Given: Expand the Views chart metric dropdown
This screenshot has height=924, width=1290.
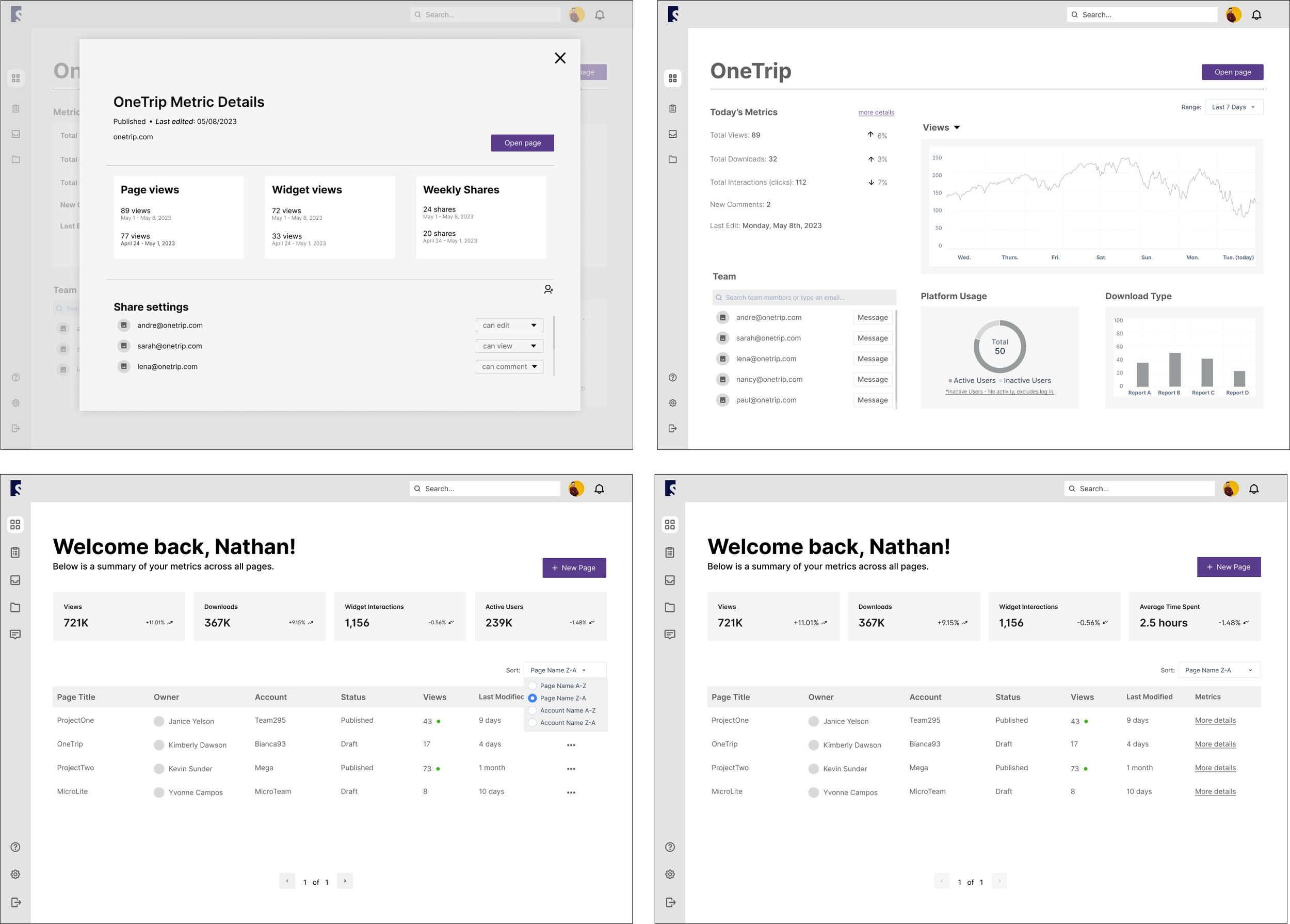Looking at the screenshot, I should click(957, 127).
